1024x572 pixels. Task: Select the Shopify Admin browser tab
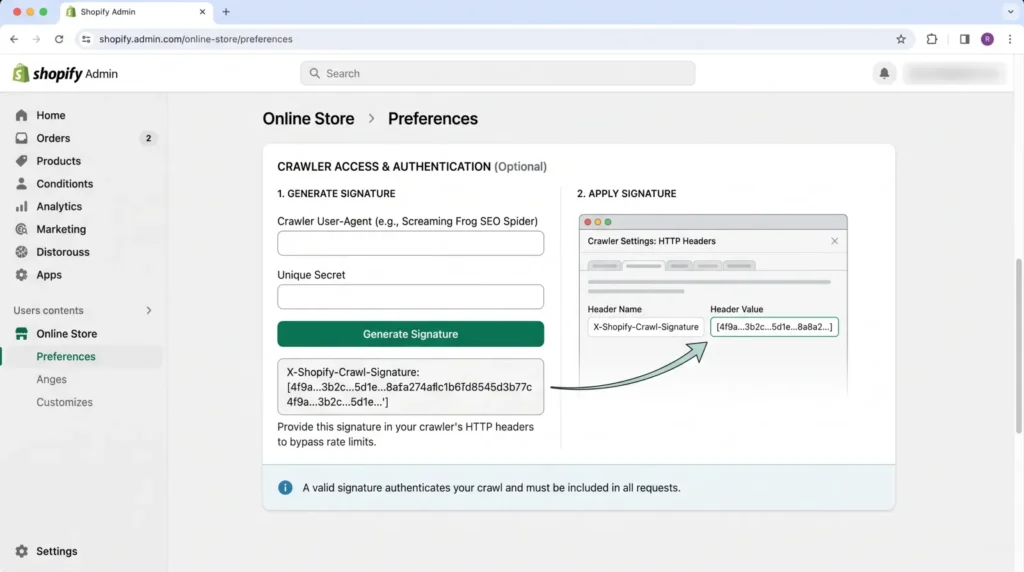point(136,12)
